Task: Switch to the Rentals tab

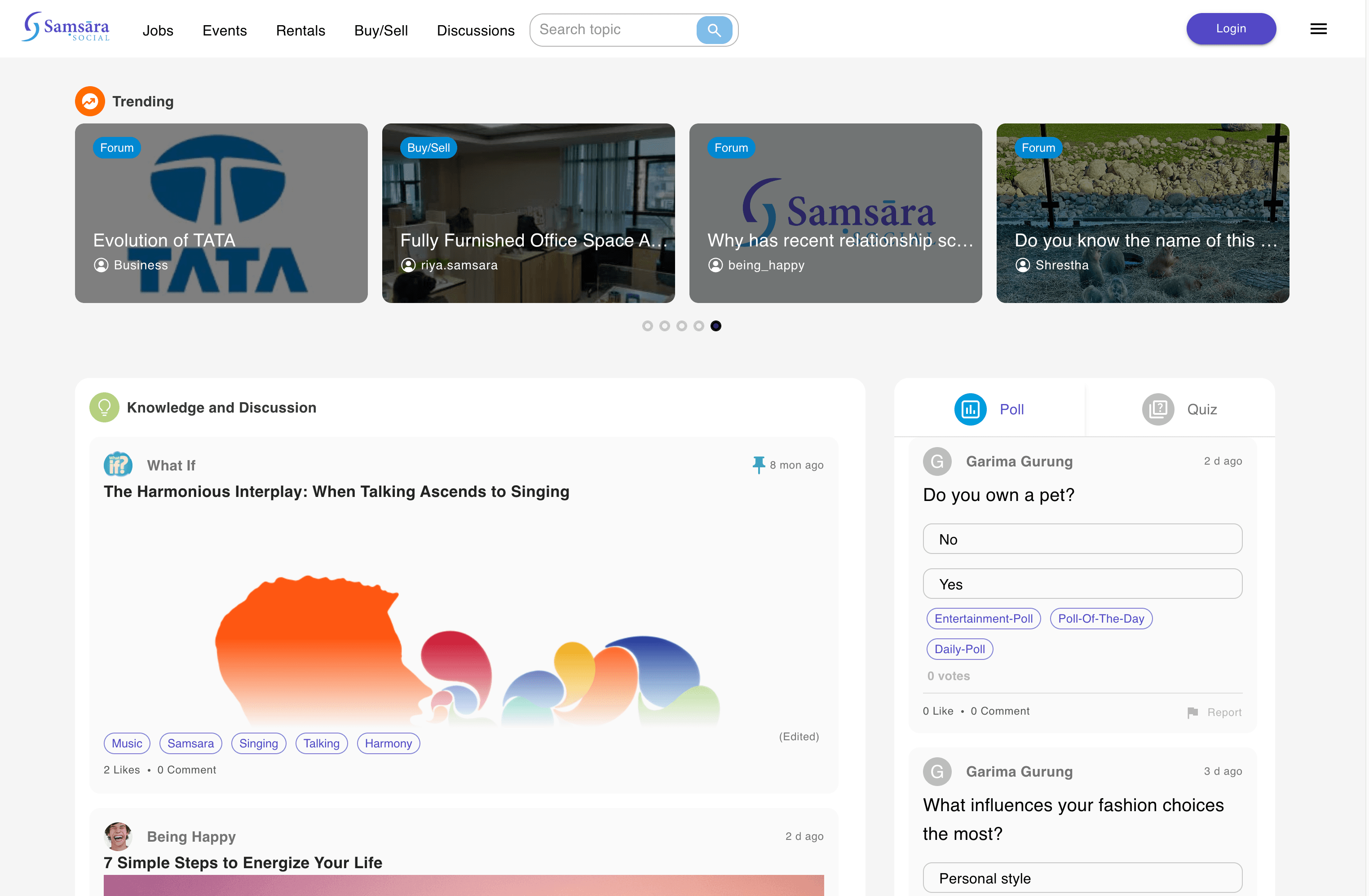Action: (300, 30)
